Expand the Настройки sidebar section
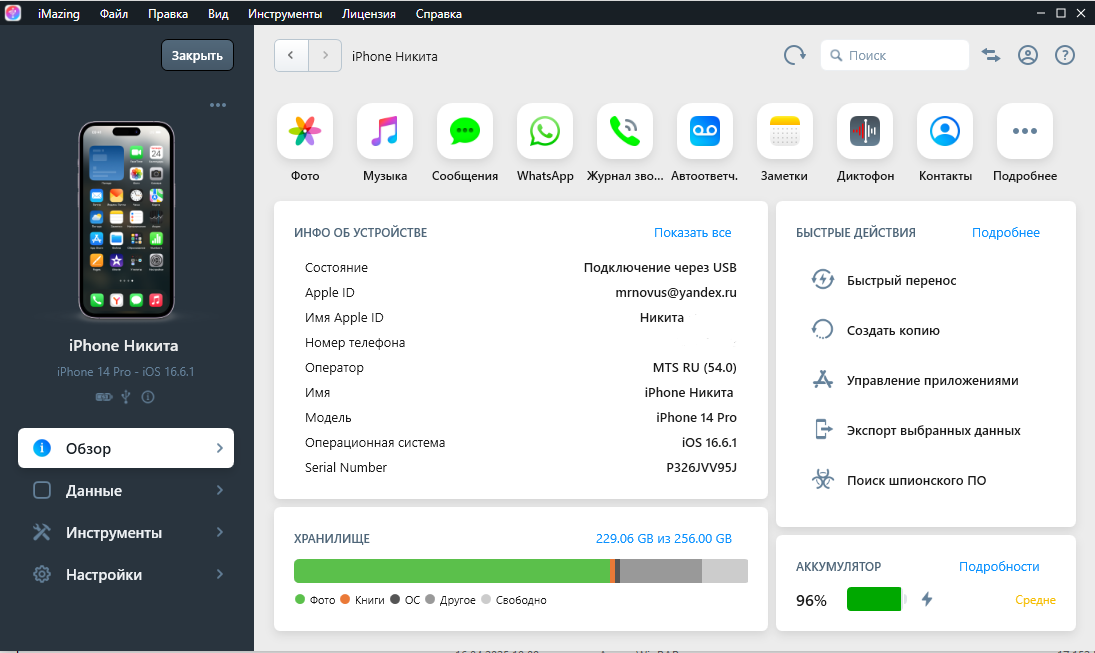Image resolution: width=1095 pixels, height=653 pixels. [x=126, y=575]
